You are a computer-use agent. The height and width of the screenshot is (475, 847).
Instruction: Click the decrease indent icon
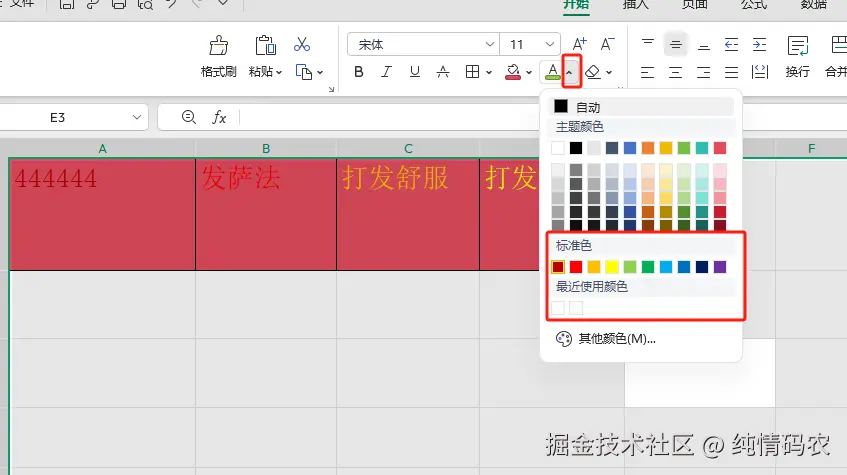731,44
